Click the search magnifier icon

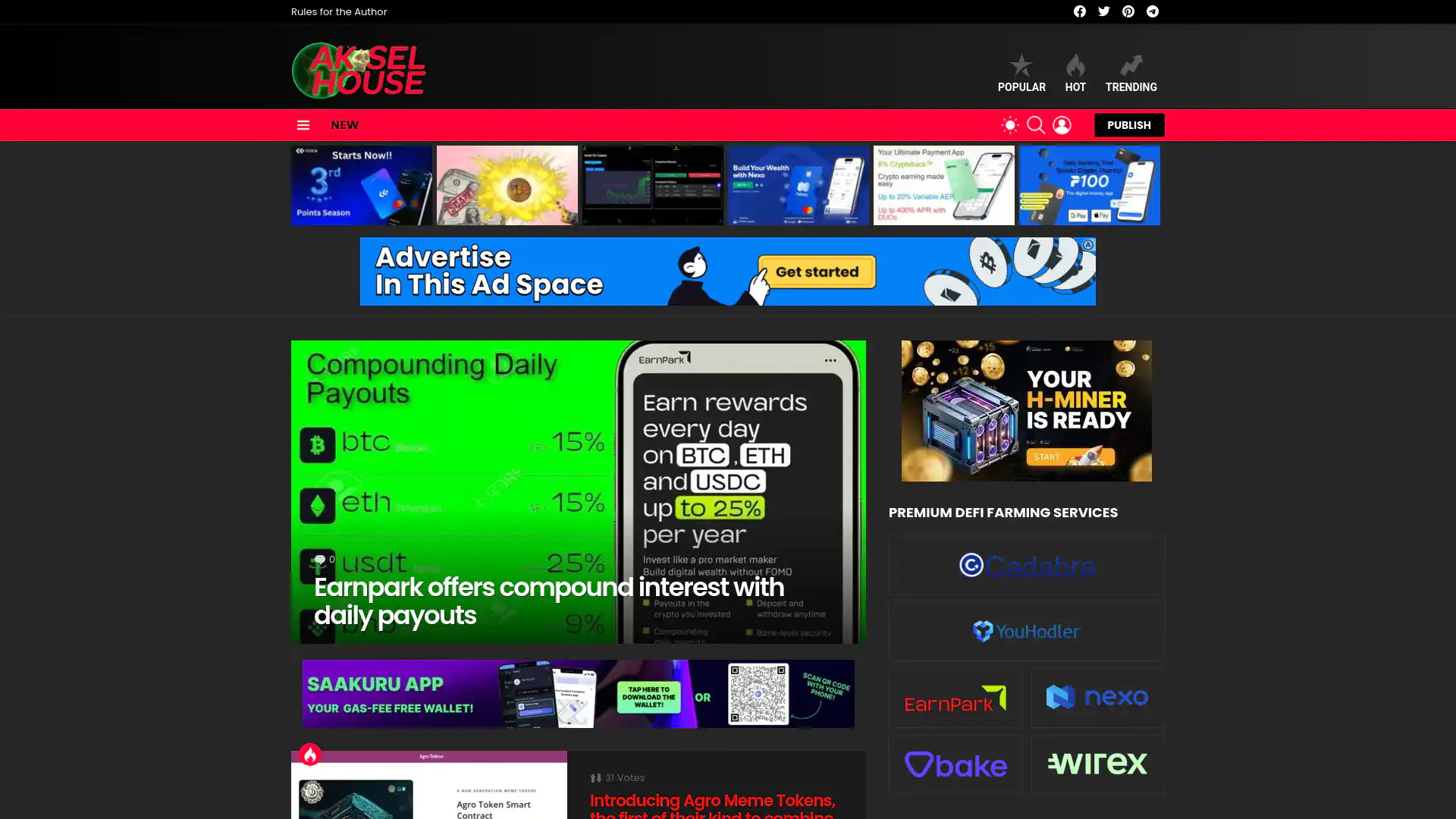click(x=1035, y=125)
